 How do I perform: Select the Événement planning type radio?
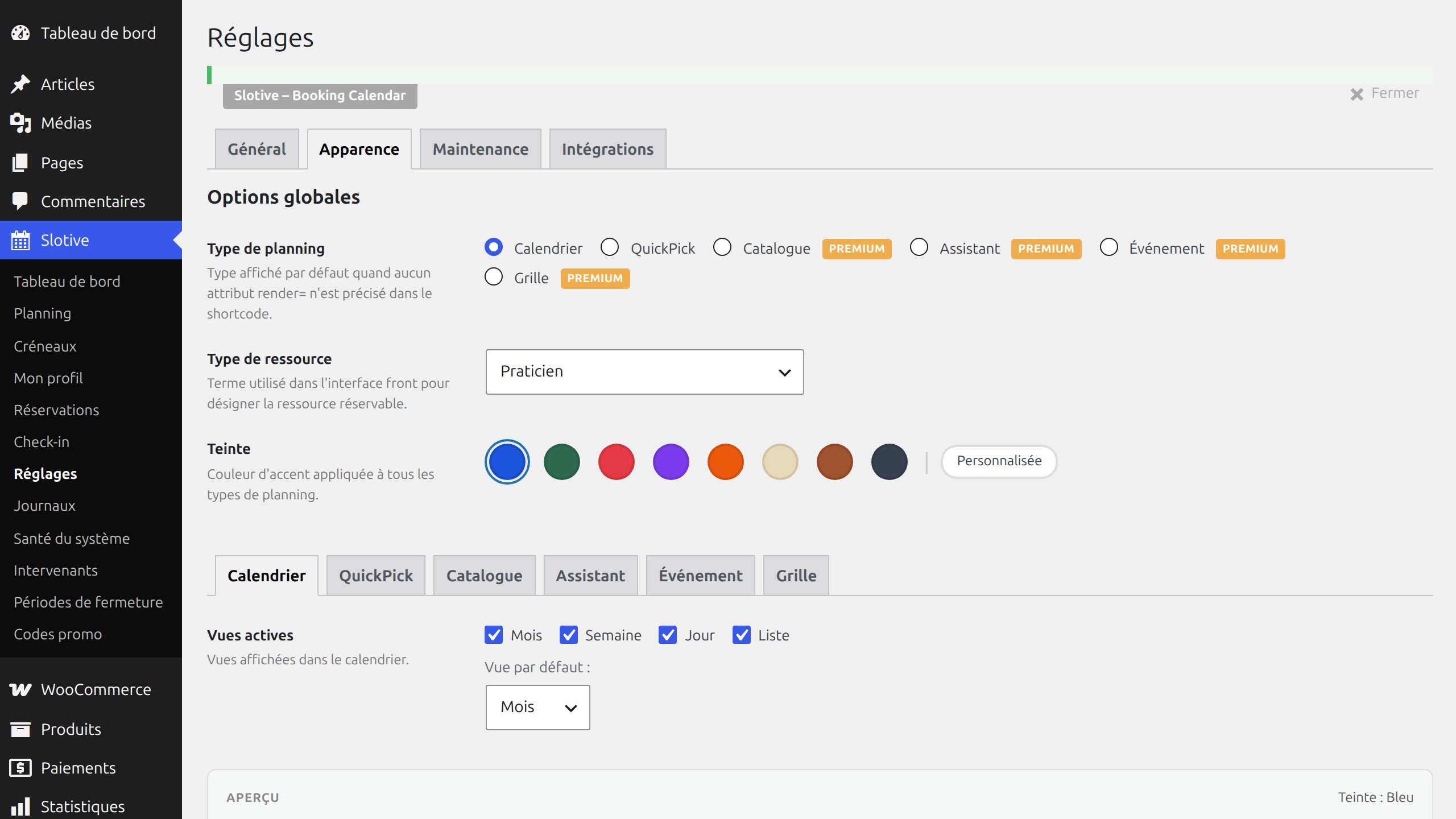pos(1109,247)
